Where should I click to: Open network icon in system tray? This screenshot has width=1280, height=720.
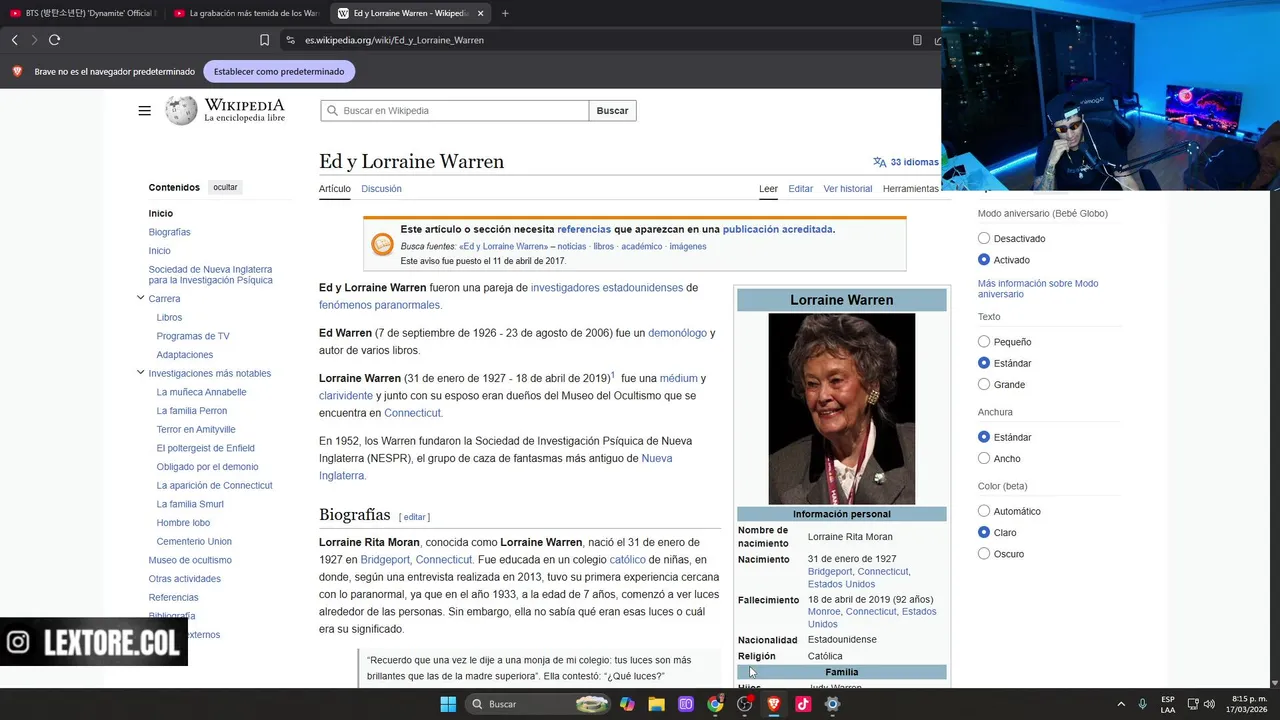point(1192,704)
